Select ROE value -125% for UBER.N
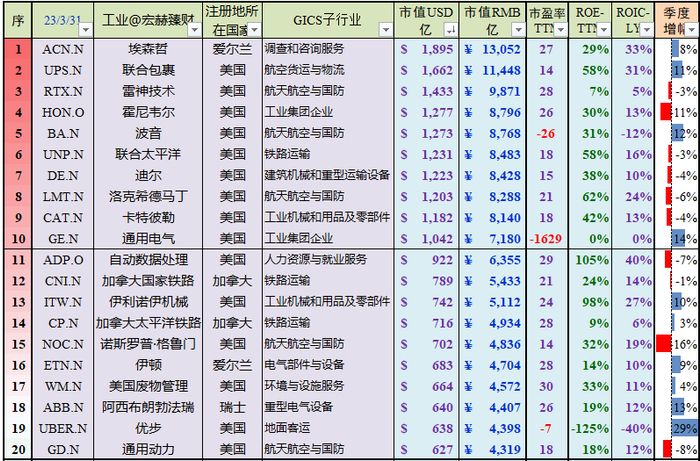This screenshot has height=461, width=700. [x=590, y=428]
